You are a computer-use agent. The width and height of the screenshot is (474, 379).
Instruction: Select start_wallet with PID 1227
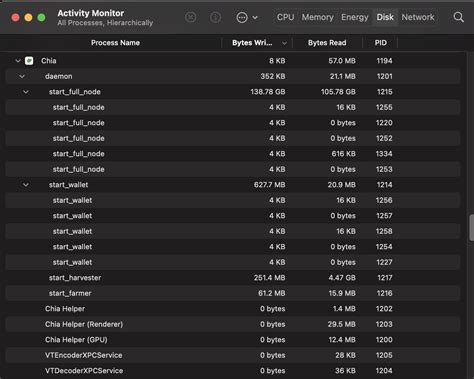click(x=233, y=262)
